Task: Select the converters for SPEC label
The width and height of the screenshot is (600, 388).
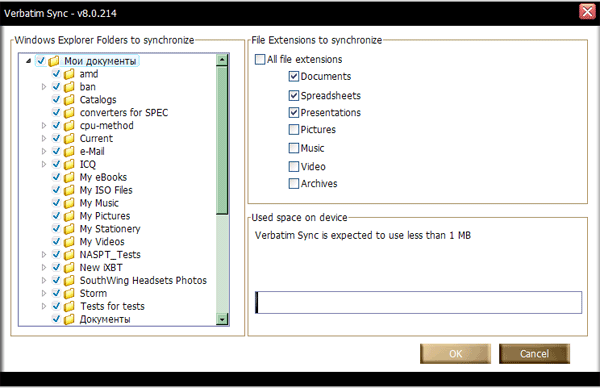Action: [x=124, y=113]
